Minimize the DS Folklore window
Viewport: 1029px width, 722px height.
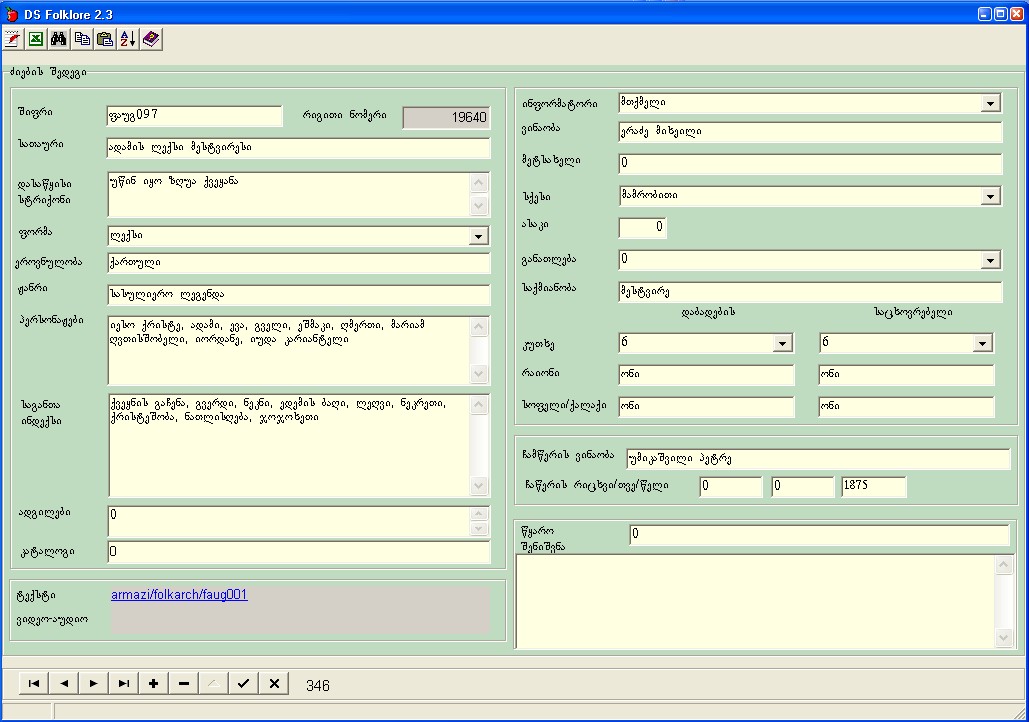pos(985,14)
